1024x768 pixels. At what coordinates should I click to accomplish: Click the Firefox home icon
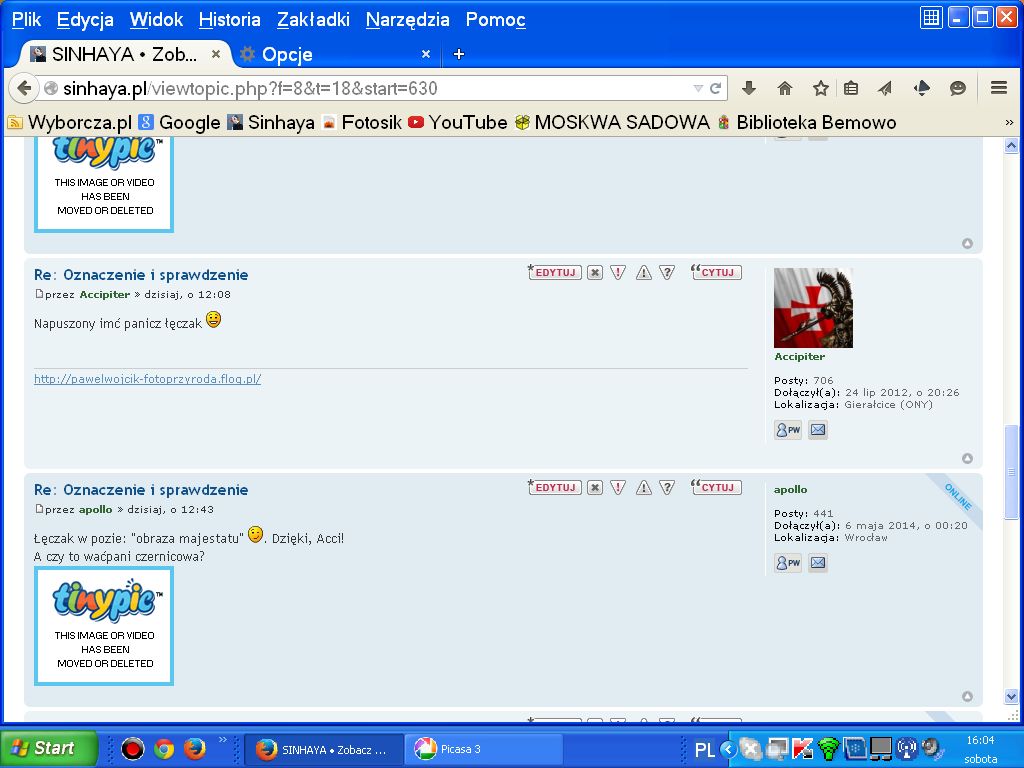785,88
